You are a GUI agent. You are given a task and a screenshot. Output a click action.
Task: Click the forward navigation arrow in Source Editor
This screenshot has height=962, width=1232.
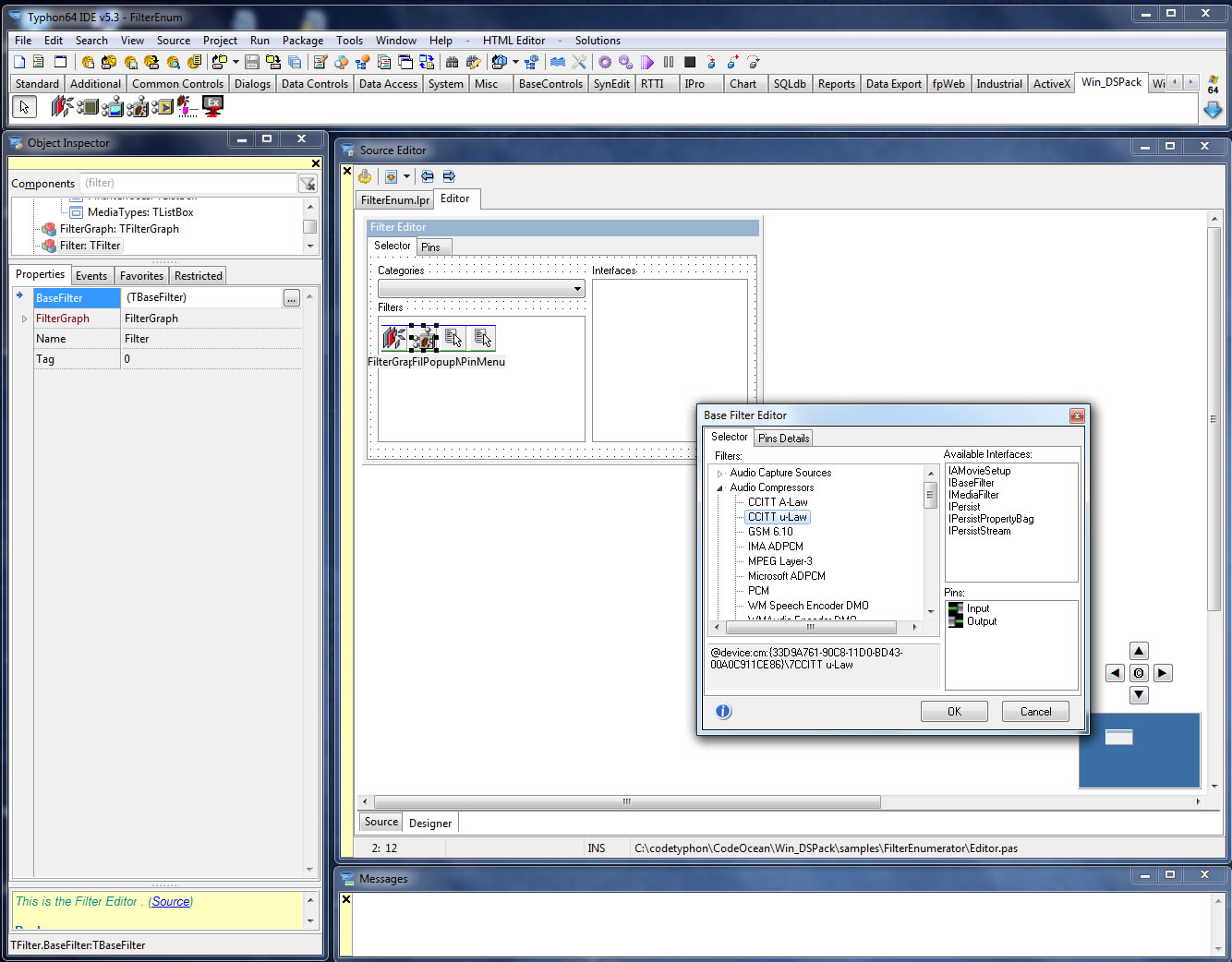point(449,176)
